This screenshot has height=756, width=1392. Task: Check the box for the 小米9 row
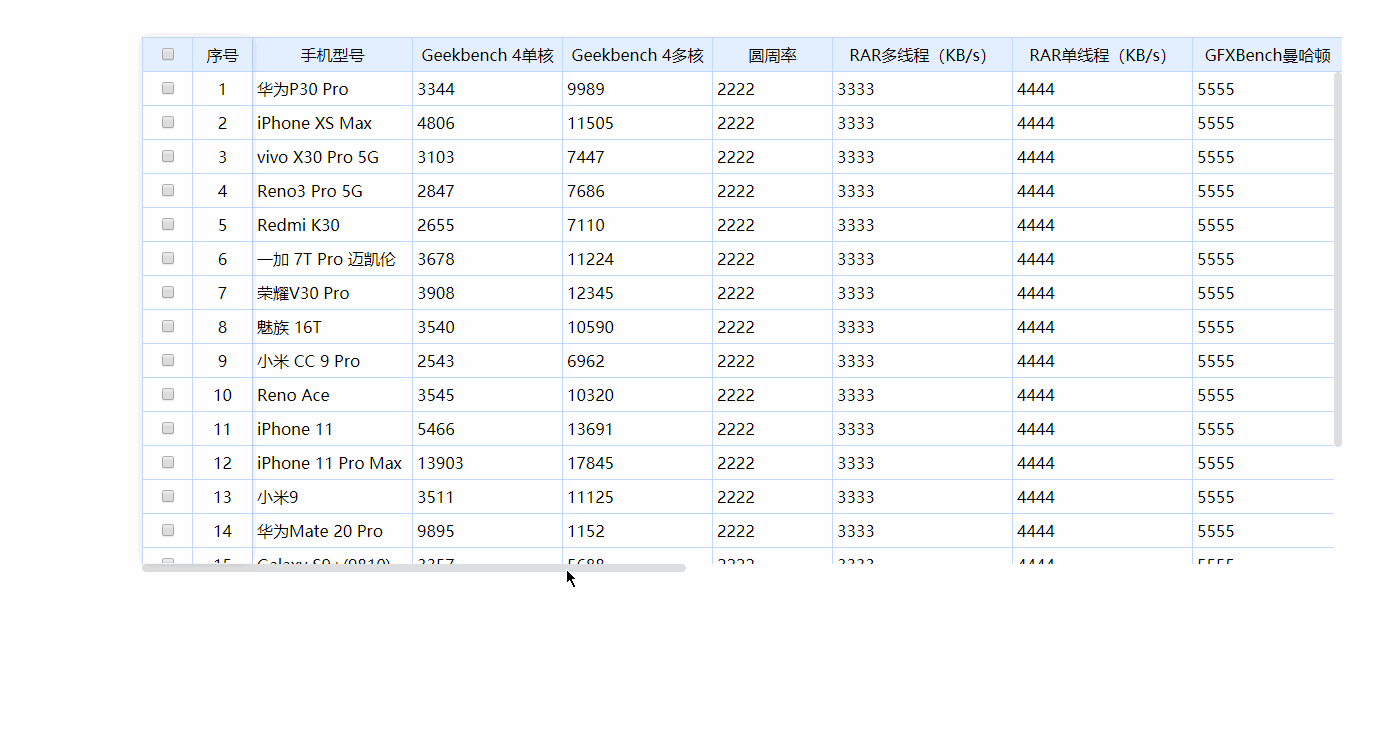pyautogui.click(x=168, y=497)
